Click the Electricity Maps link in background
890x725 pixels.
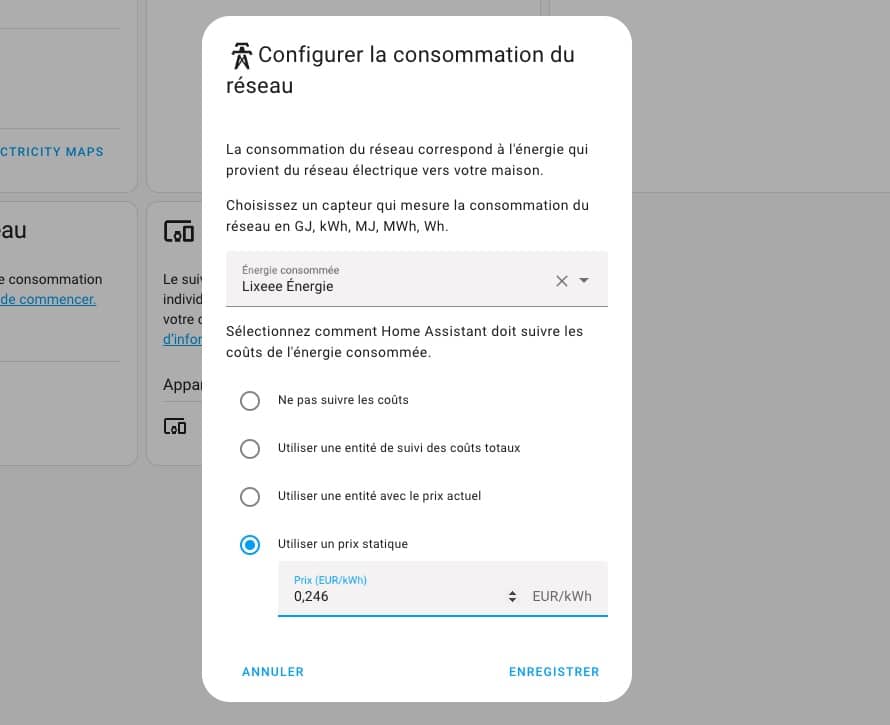[52, 152]
